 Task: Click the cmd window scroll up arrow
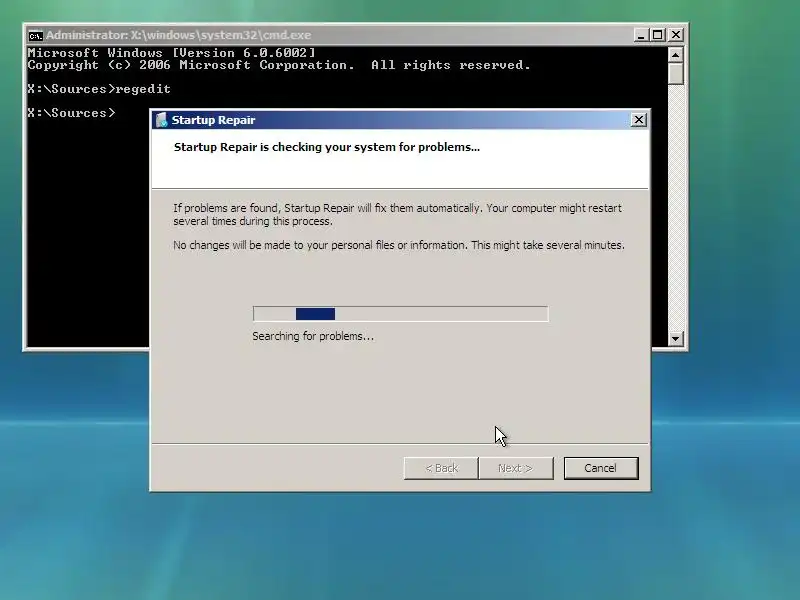(676, 55)
